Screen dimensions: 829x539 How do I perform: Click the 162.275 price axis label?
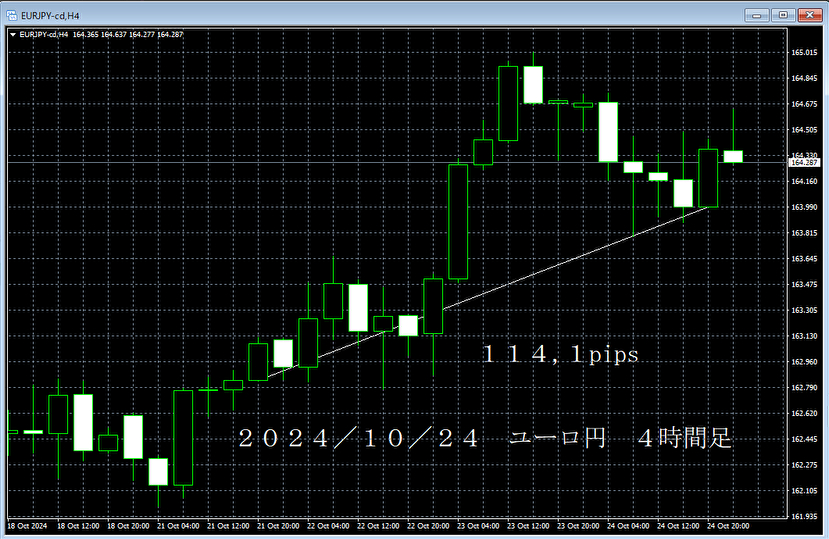pos(804,465)
